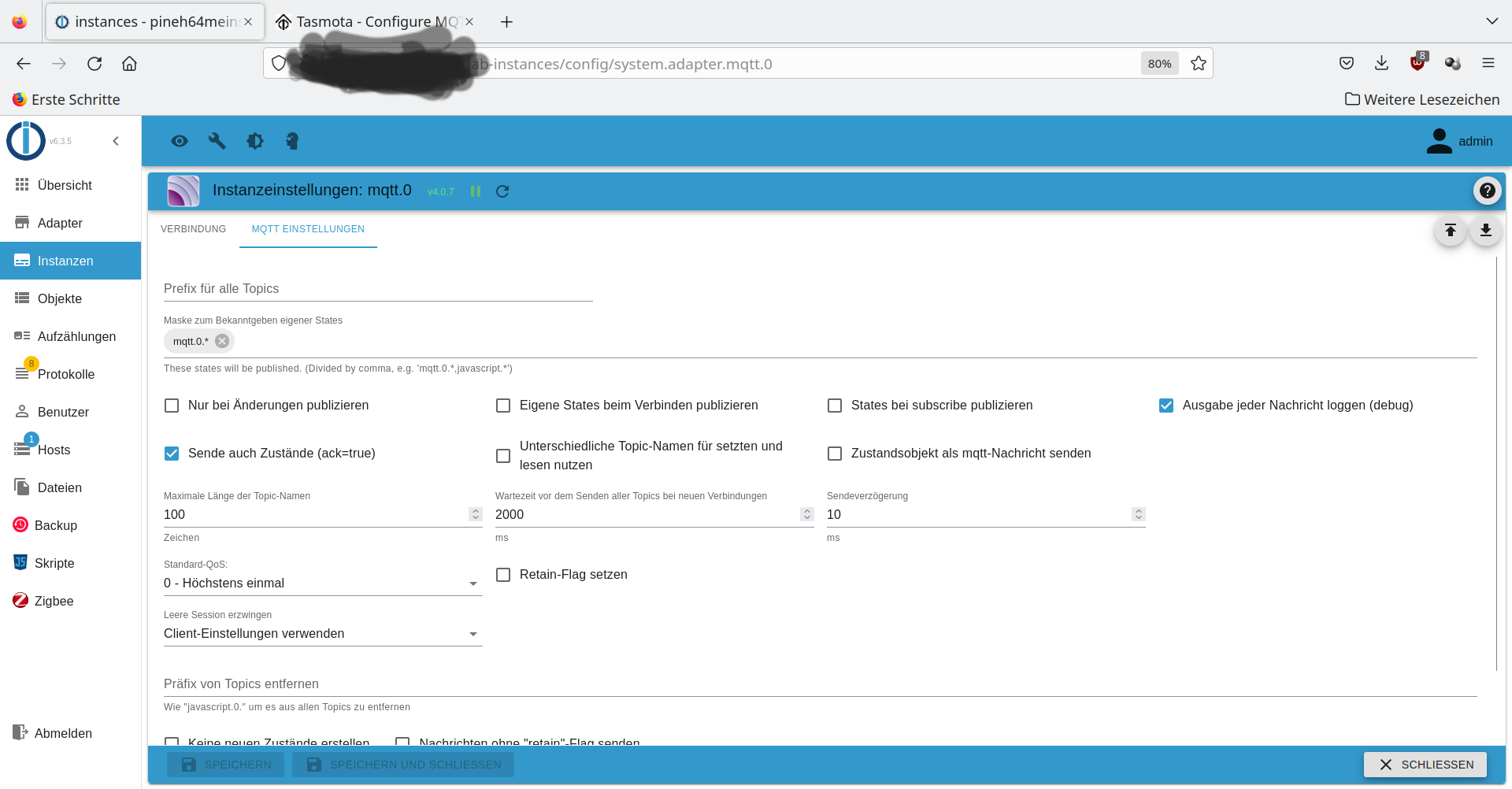Open Adapter in the sidebar

coord(70,223)
